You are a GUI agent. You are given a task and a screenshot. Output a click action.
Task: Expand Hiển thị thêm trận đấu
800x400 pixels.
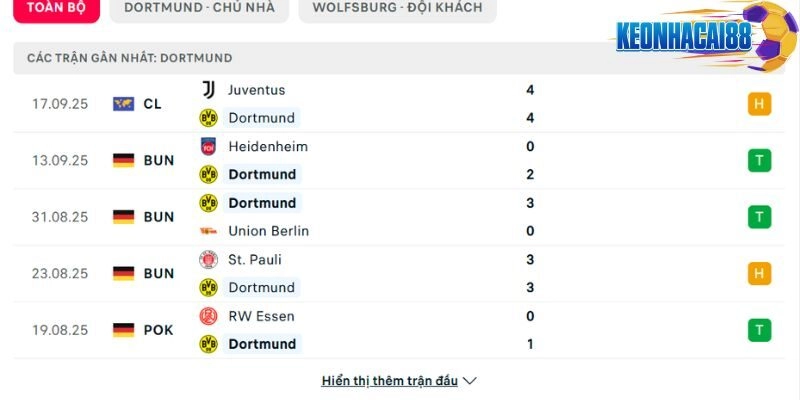tap(390, 381)
